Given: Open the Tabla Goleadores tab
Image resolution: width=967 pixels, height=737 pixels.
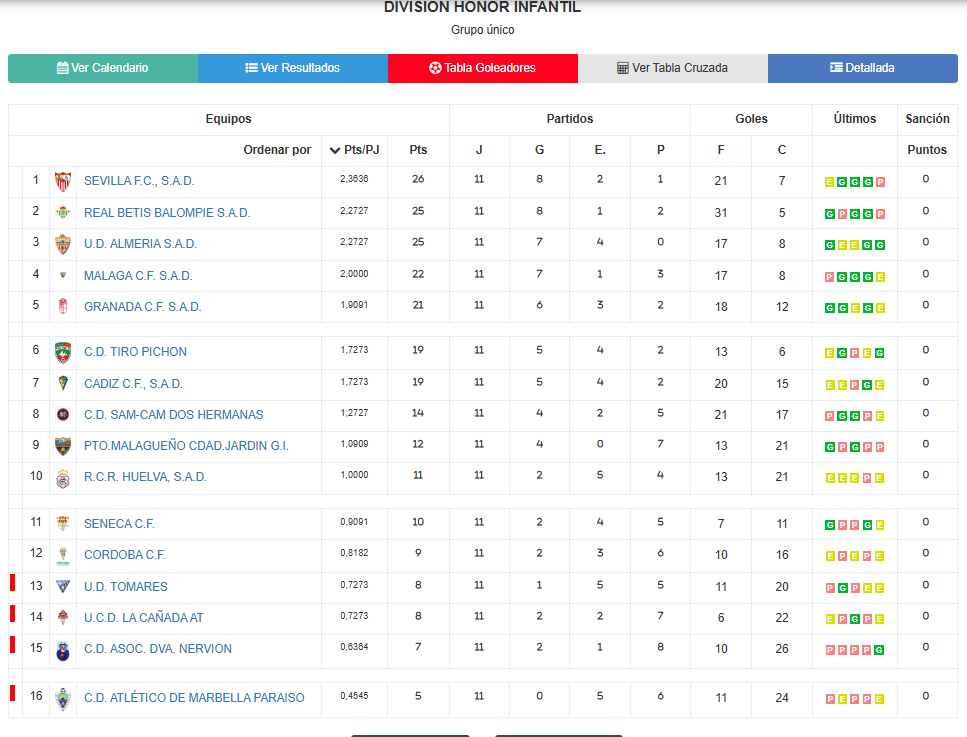Looking at the screenshot, I should pyautogui.click(x=483, y=68).
